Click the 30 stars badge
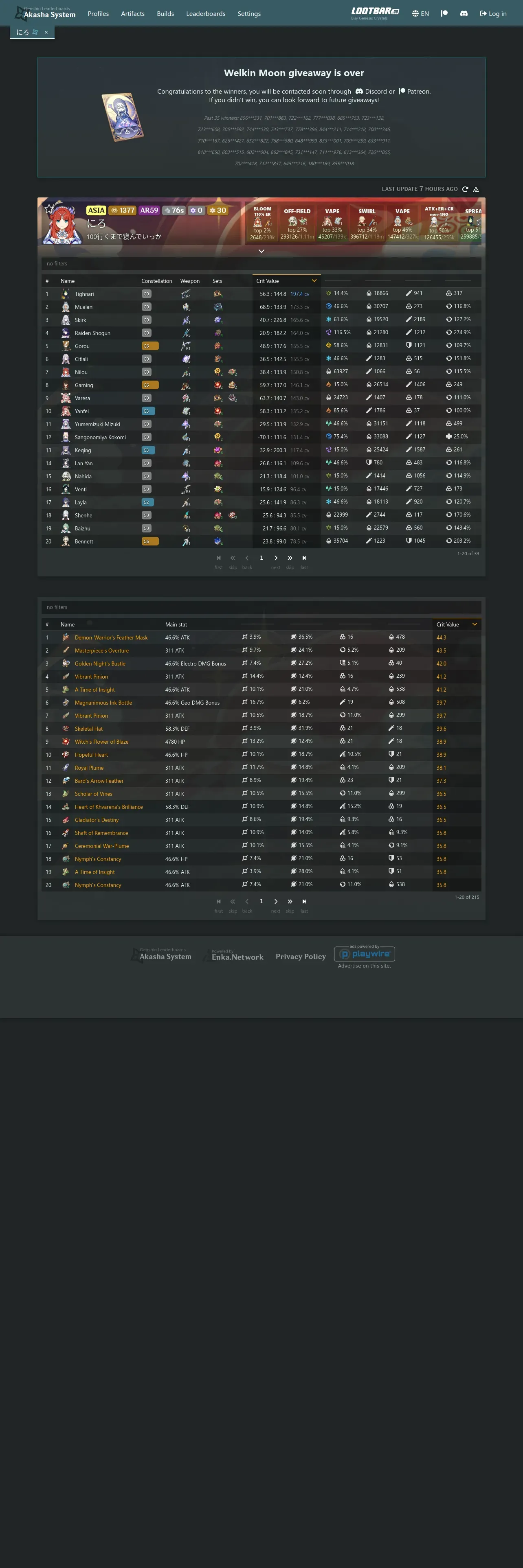The width and height of the screenshot is (523, 1568). click(x=218, y=210)
